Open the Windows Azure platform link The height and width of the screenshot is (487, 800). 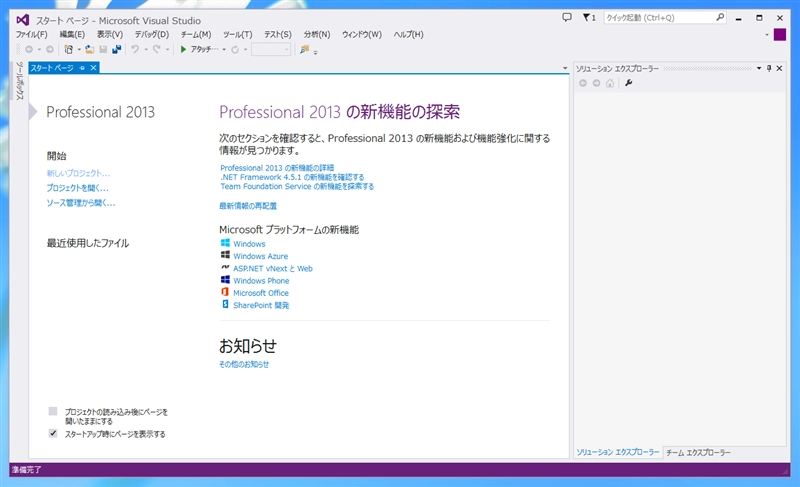click(260, 256)
